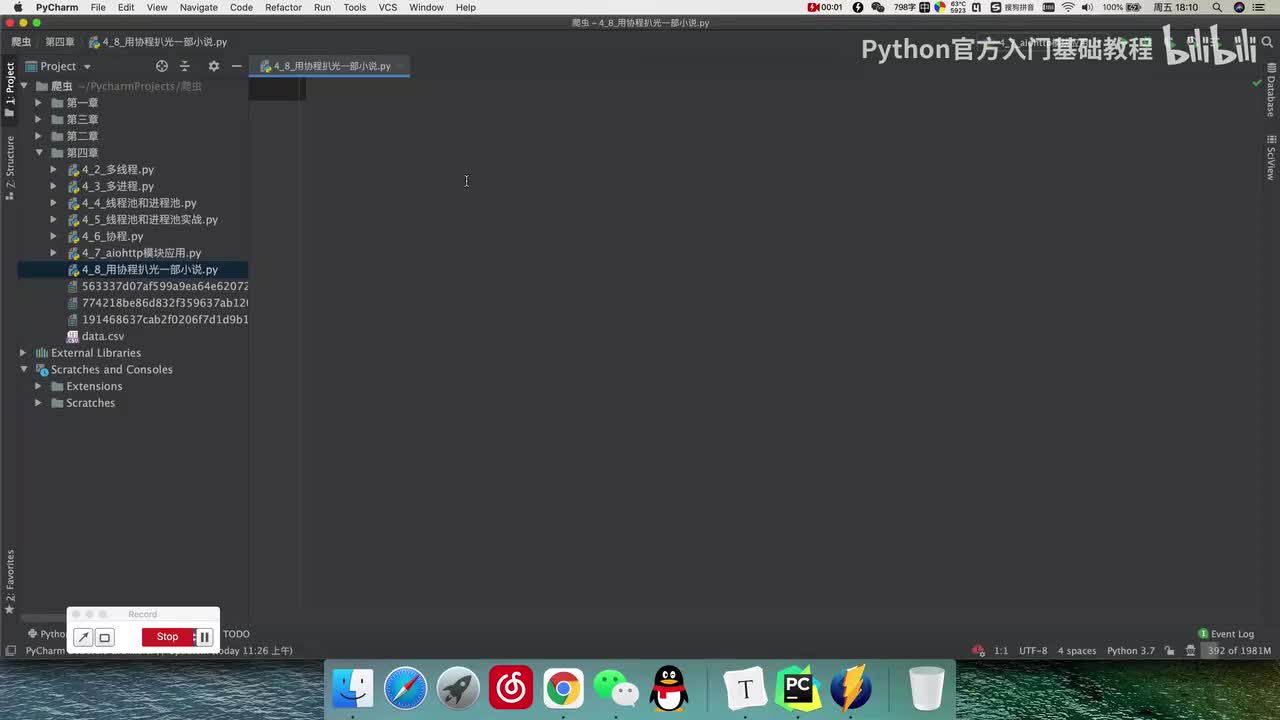Open QQ penguin icon in Dock
Image resolution: width=1280 pixels, height=720 pixels.
tap(669, 689)
